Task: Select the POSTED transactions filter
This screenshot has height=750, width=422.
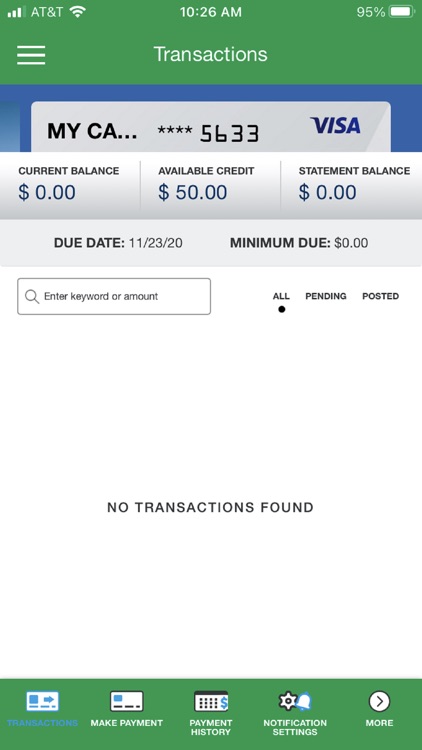Action: 380,297
